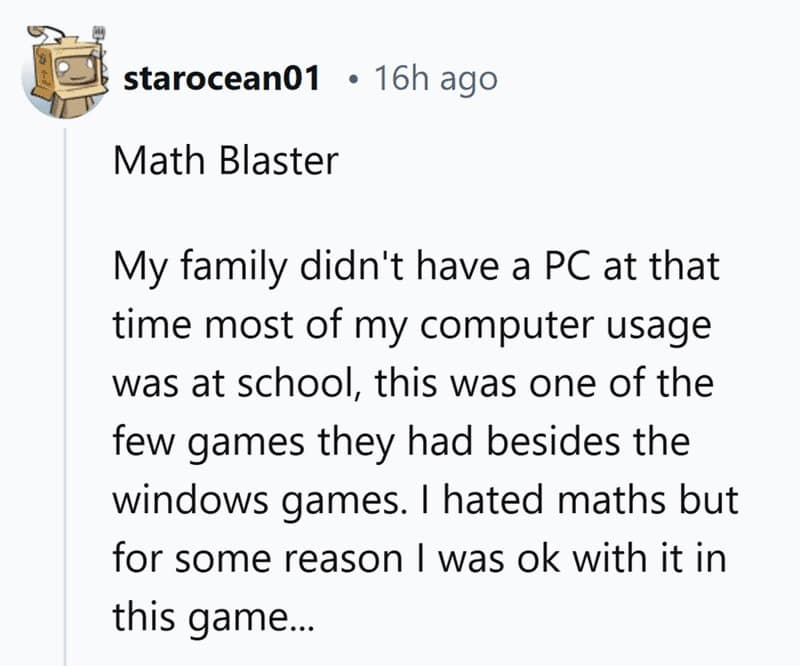Click the dot separator before the timestamp

[355, 79]
